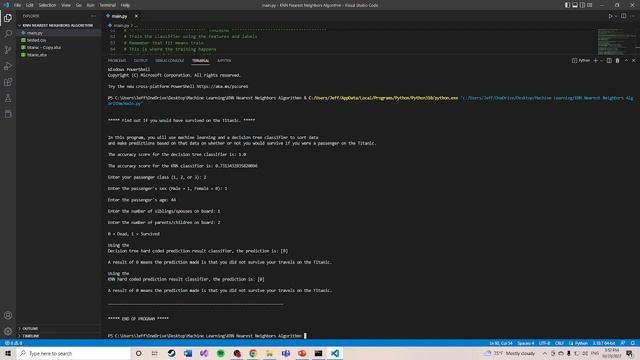Open the Run and Debug view
Image resolution: width=640 pixels, height=360 pixels.
click(x=8, y=66)
